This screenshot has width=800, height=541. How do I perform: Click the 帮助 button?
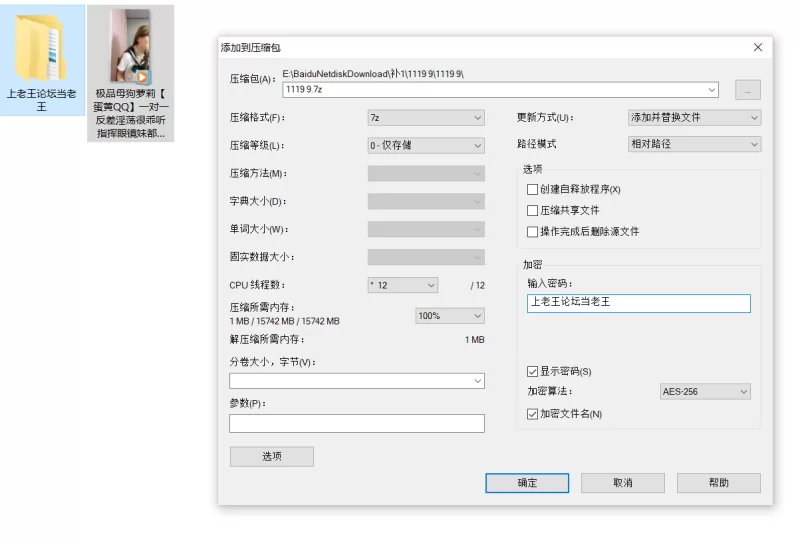719,483
